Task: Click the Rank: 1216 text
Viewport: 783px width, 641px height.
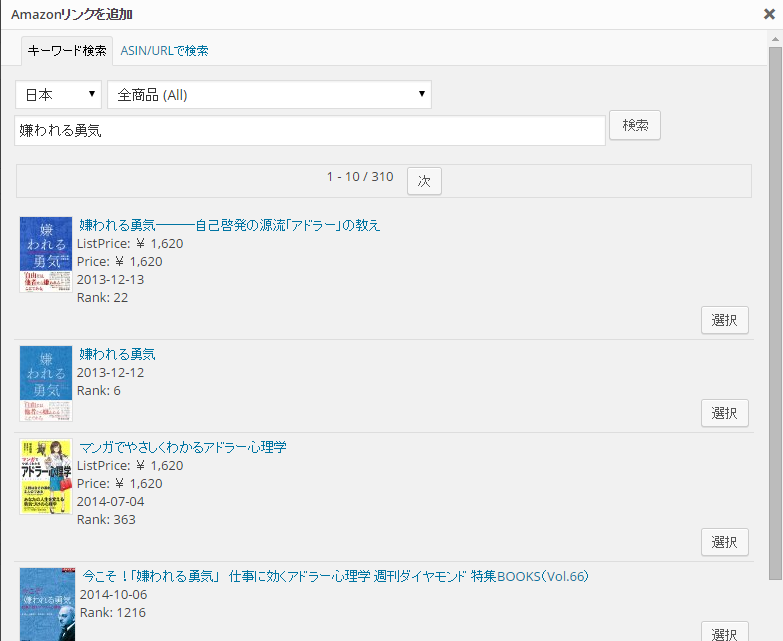Action: point(113,612)
